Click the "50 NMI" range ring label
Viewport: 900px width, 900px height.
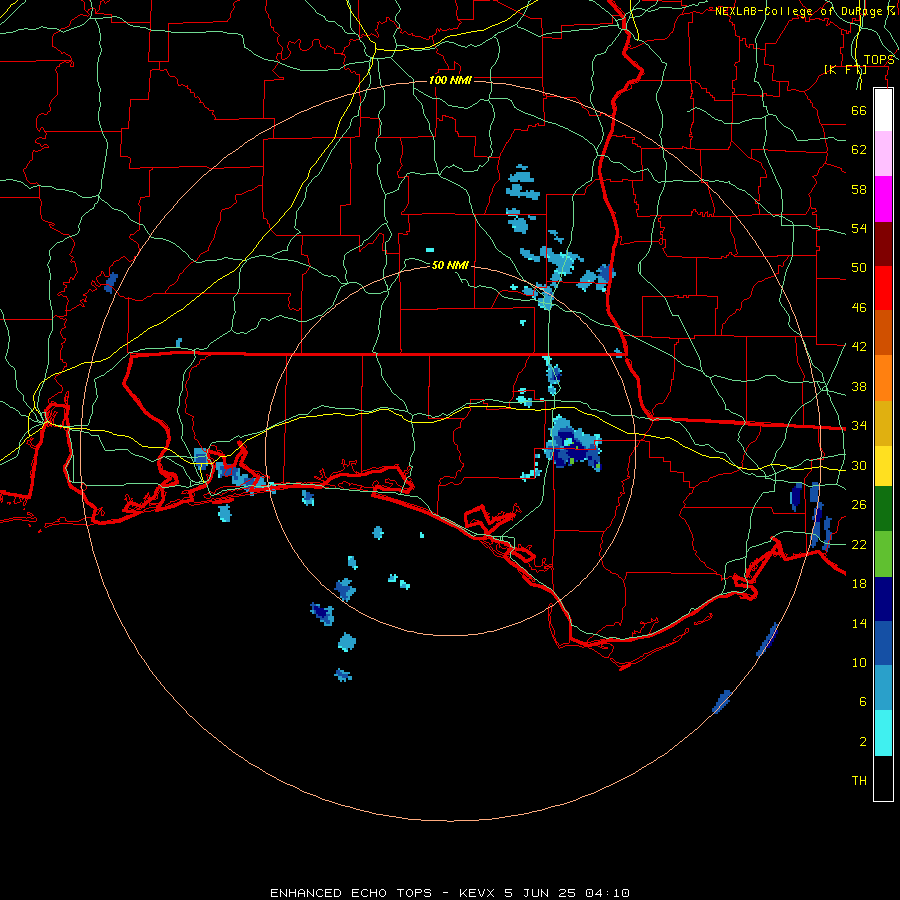(x=450, y=265)
